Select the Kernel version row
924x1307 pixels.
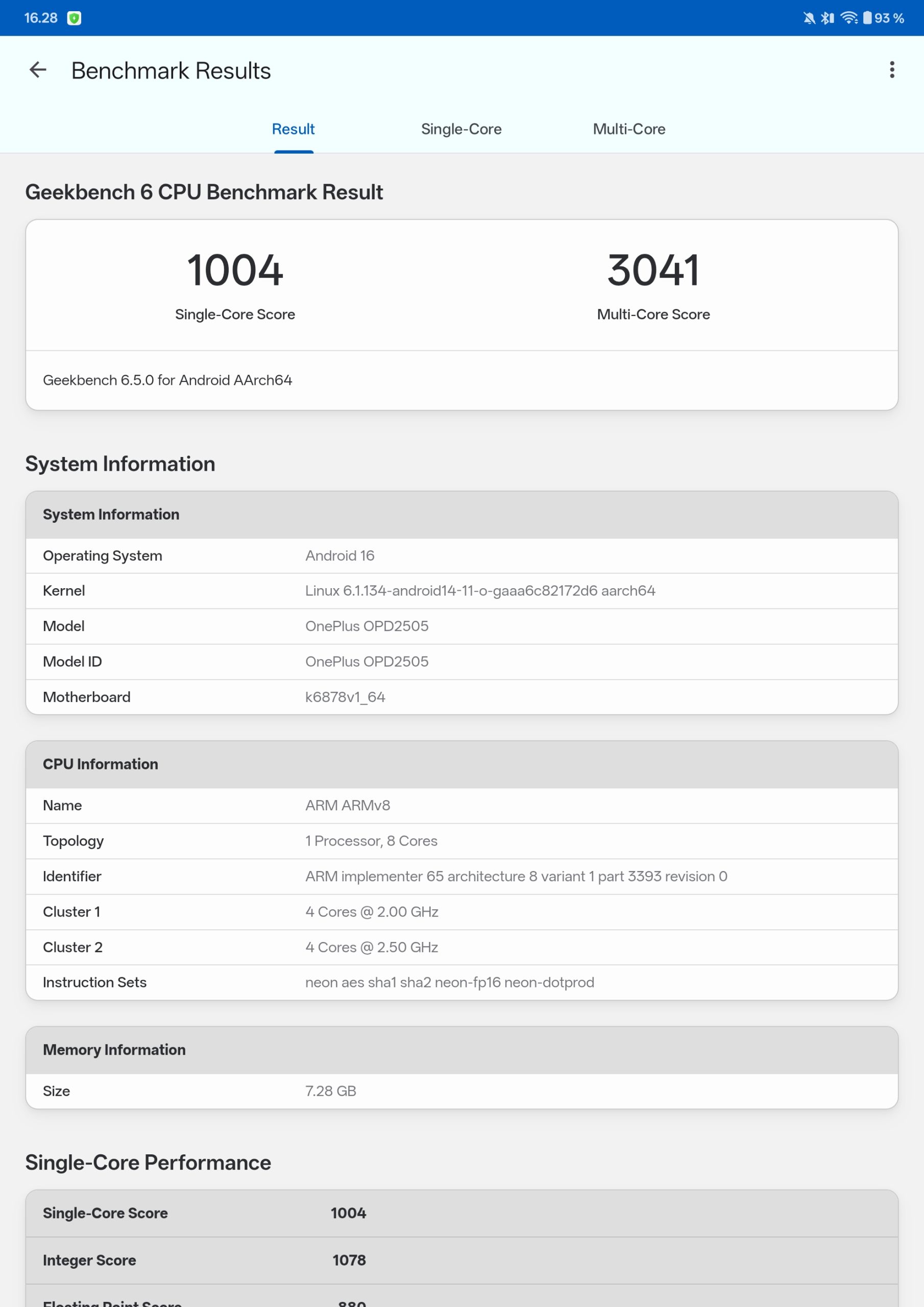[461, 591]
